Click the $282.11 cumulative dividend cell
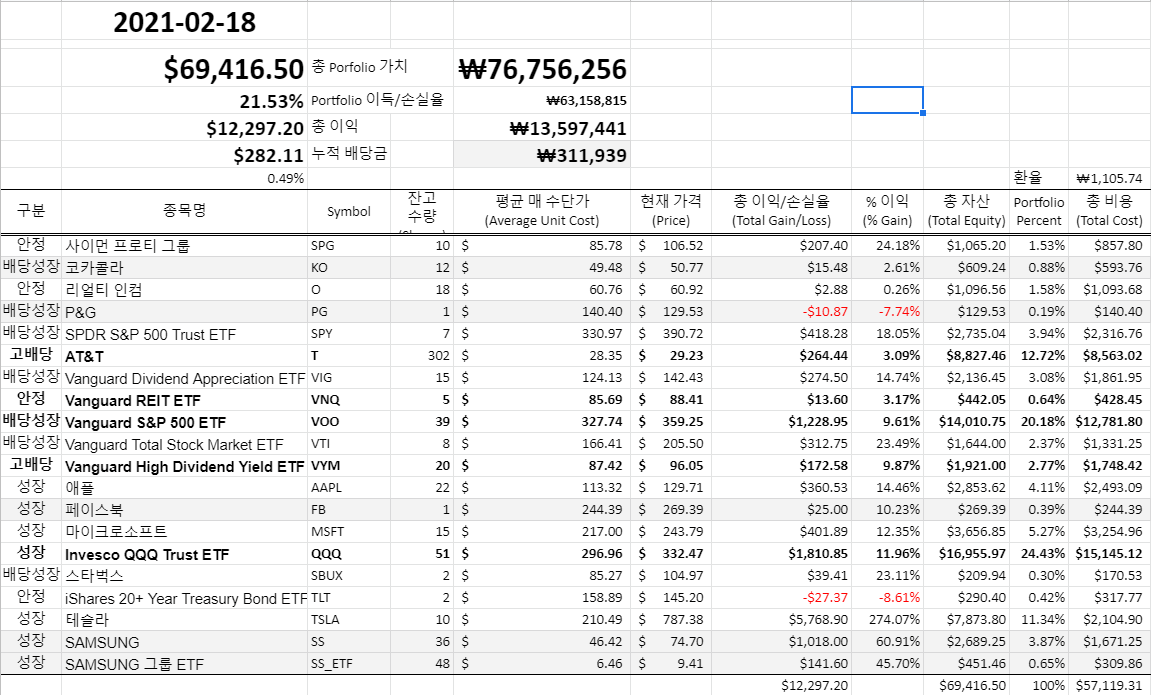Viewport: 1151px width, 695px height. click(x=184, y=155)
